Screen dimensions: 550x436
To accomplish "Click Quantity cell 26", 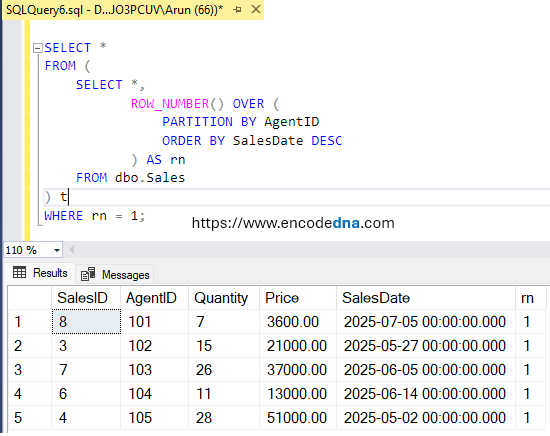I will [x=224, y=370].
